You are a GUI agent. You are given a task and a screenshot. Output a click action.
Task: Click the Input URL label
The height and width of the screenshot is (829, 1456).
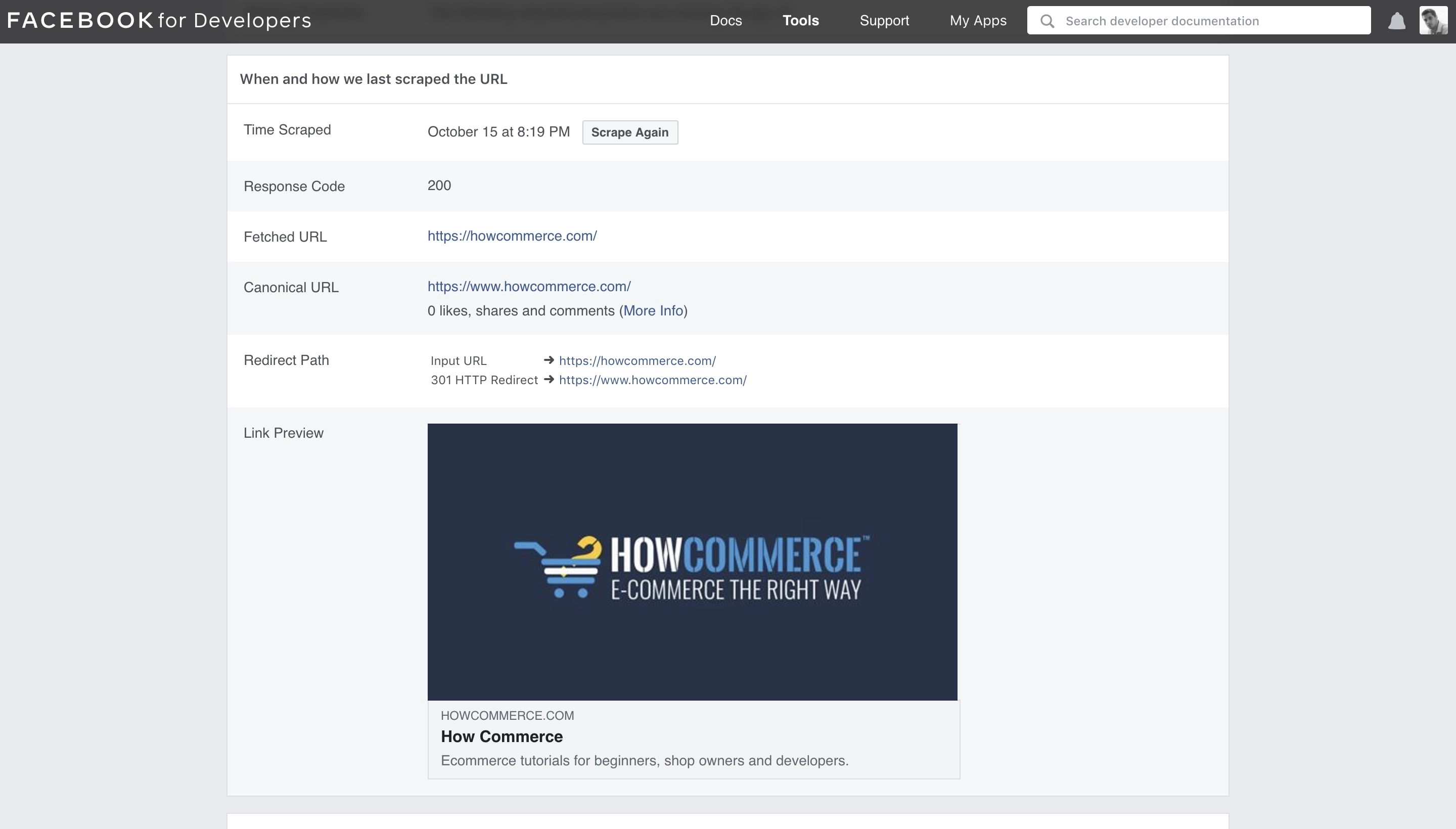459,360
